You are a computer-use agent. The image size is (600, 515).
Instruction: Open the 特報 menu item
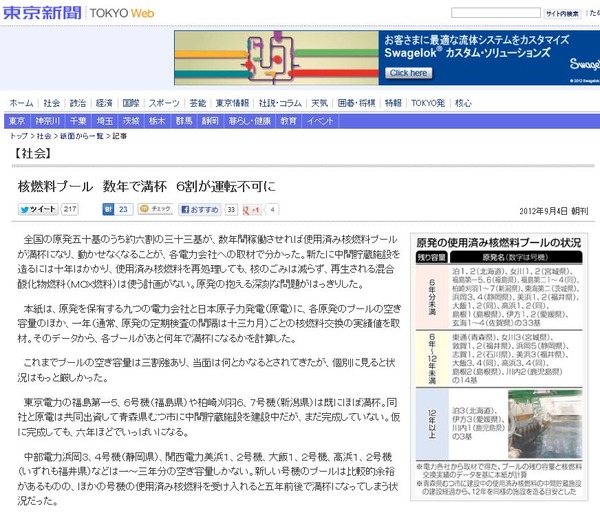point(393,103)
